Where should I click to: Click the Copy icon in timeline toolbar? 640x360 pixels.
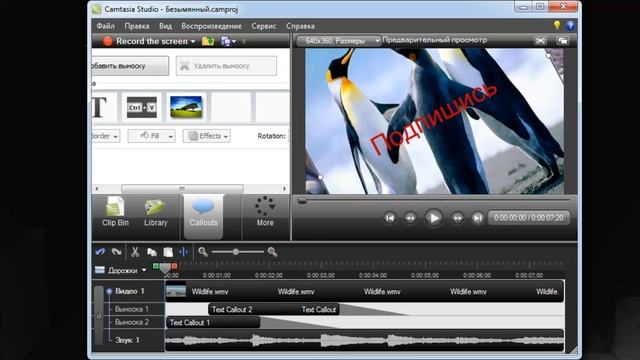click(152, 252)
